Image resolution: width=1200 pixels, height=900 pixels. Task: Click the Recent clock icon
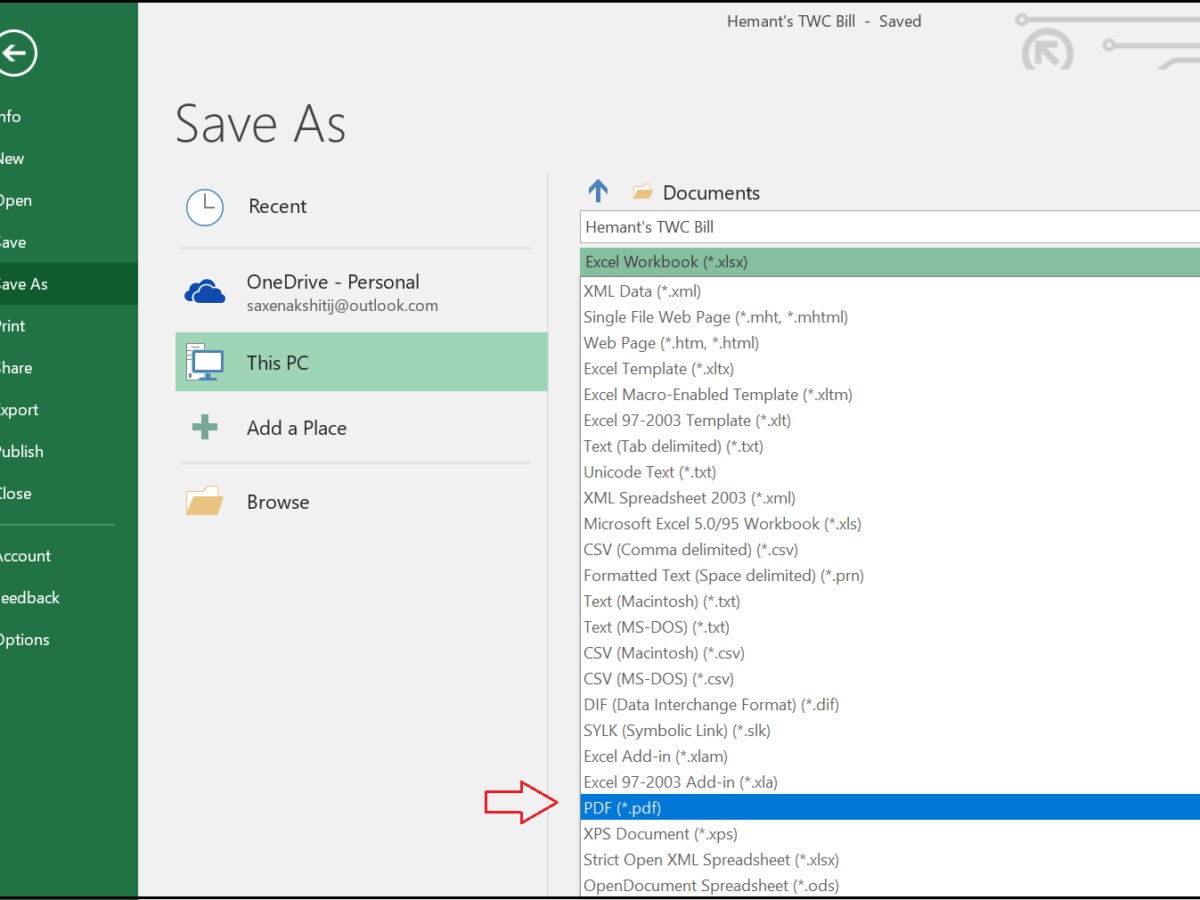tap(205, 207)
